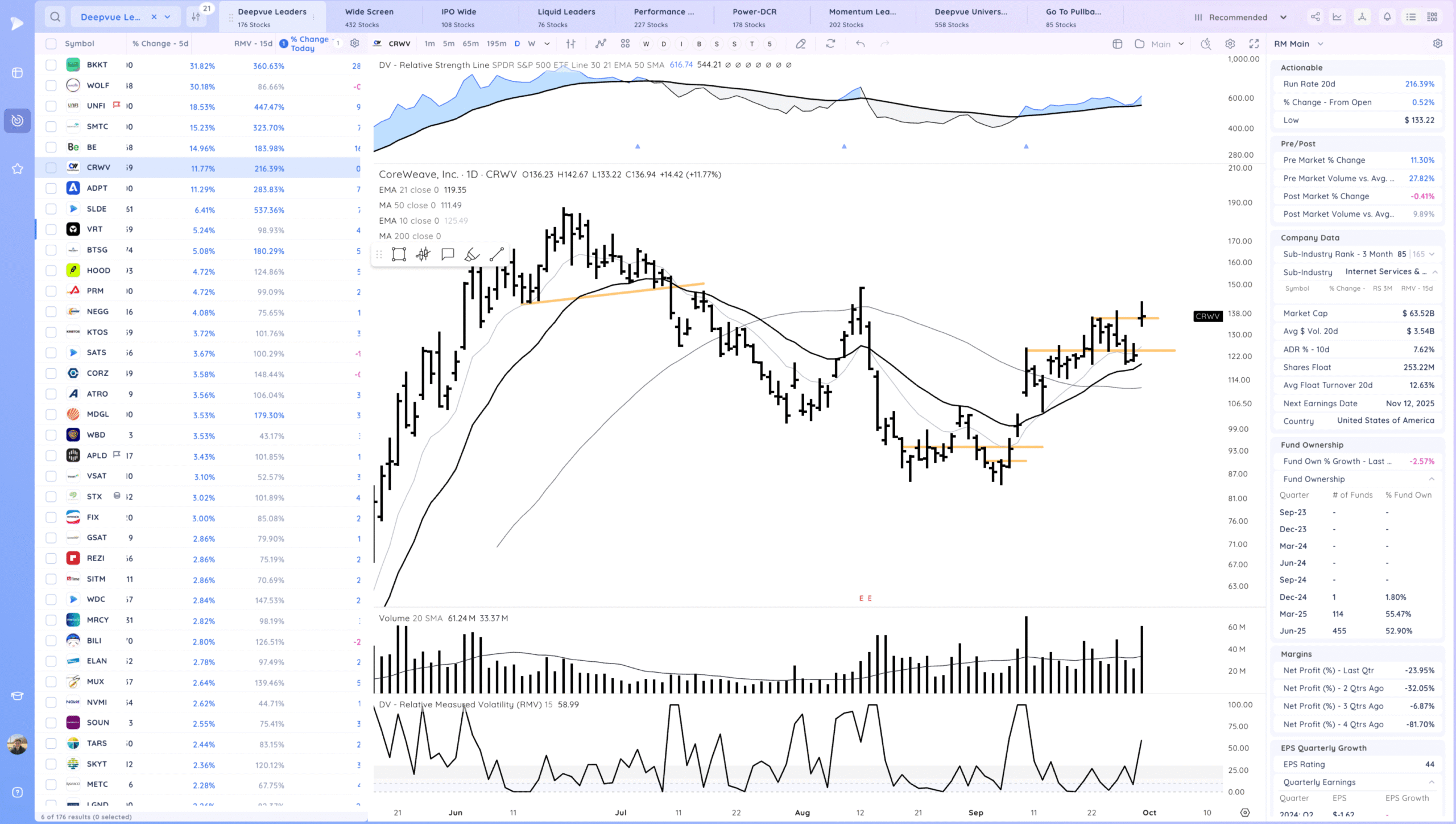This screenshot has width=1456, height=824.
Task: Select the 65m timeframe button
Action: pos(470,44)
